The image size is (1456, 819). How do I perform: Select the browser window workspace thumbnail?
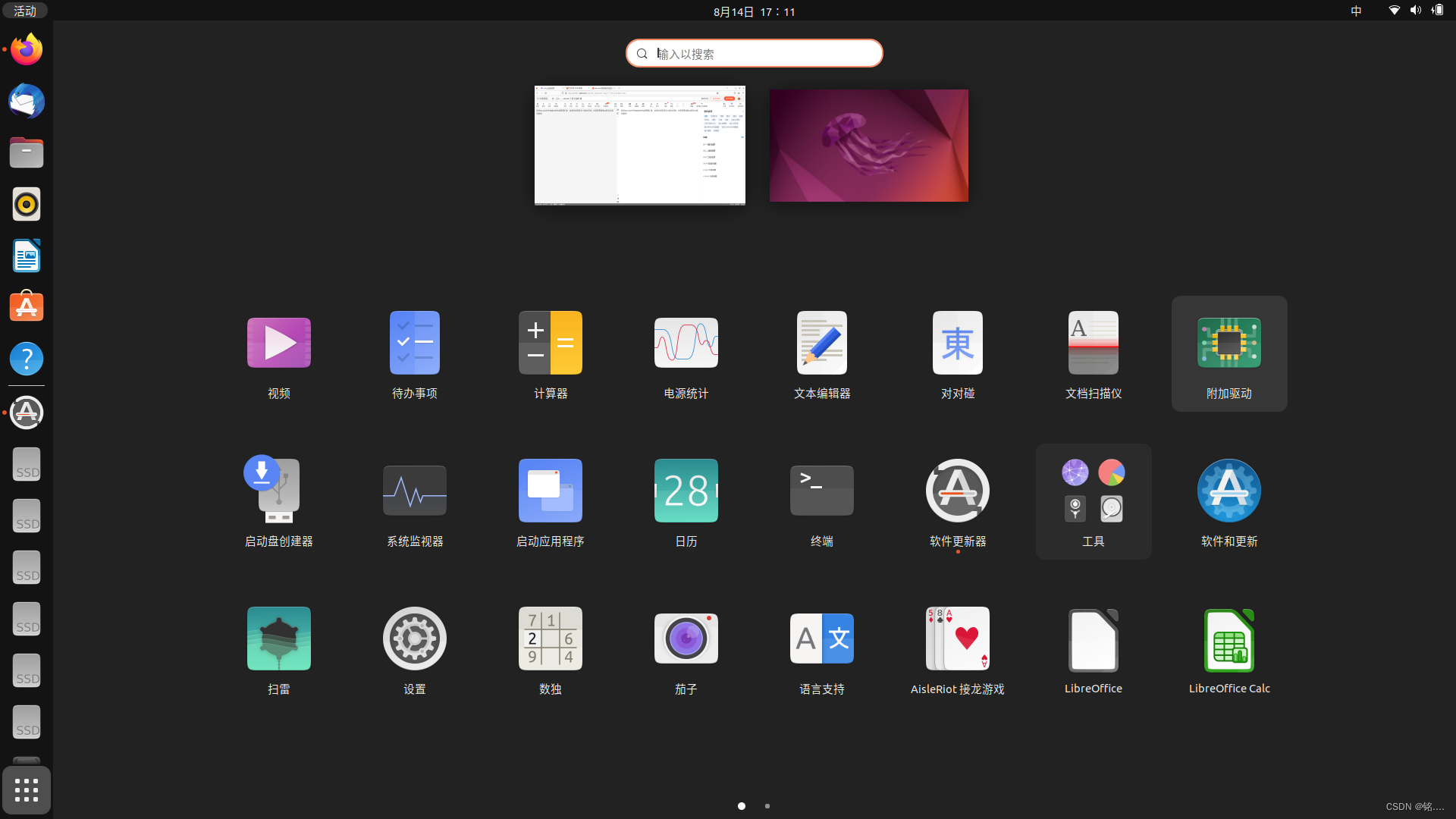(x=639, y=145)
